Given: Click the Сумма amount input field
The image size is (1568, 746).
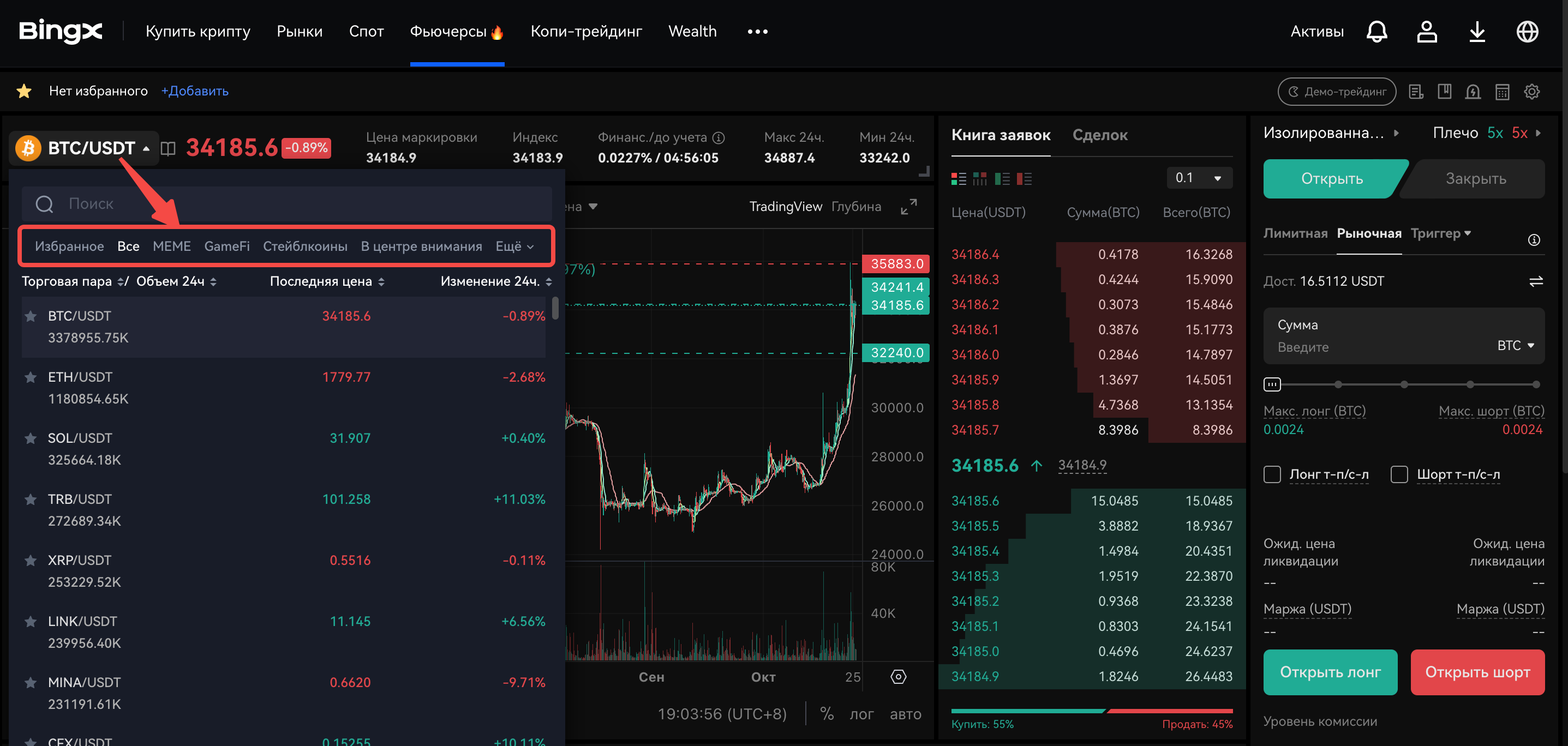Looking at the screenshot, I should (1404, 336).
